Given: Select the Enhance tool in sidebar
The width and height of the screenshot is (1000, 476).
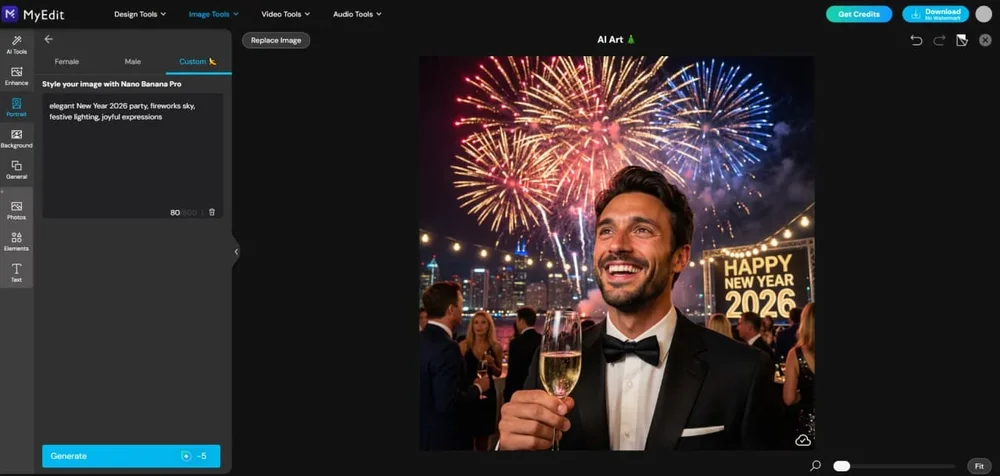Looking at the screenshot, I should coord(17,76).
